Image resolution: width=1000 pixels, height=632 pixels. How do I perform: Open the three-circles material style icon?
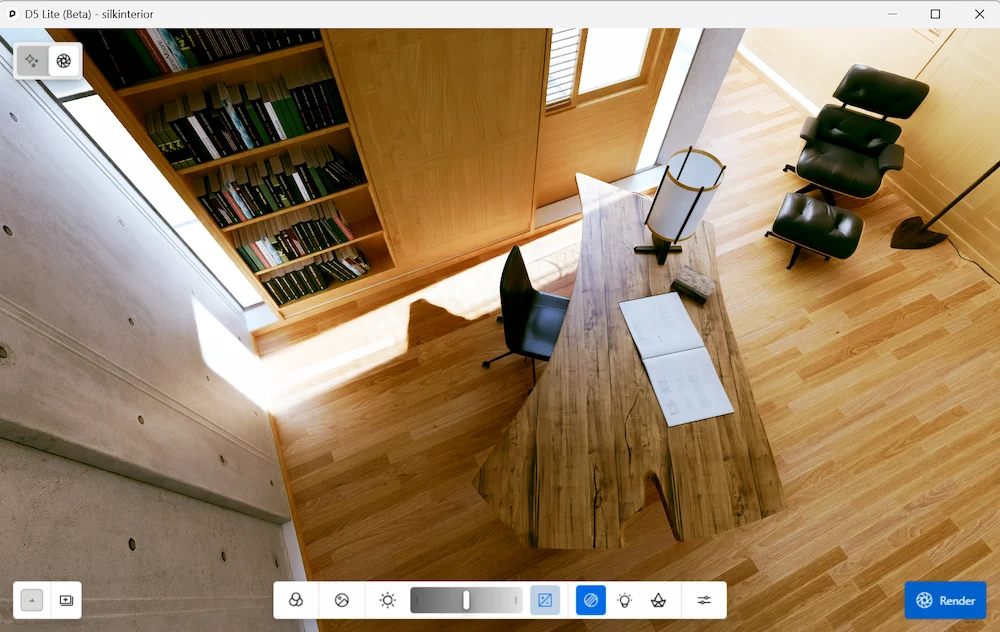tap(296, 600)
